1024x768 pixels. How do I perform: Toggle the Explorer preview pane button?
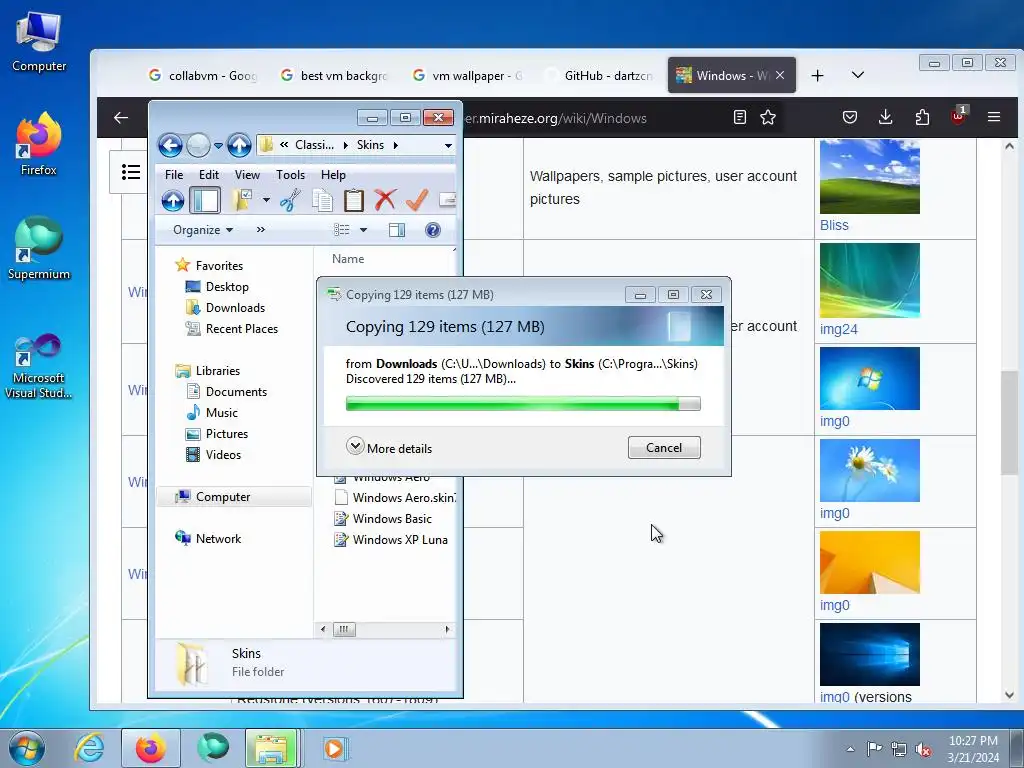pos(396,230)
